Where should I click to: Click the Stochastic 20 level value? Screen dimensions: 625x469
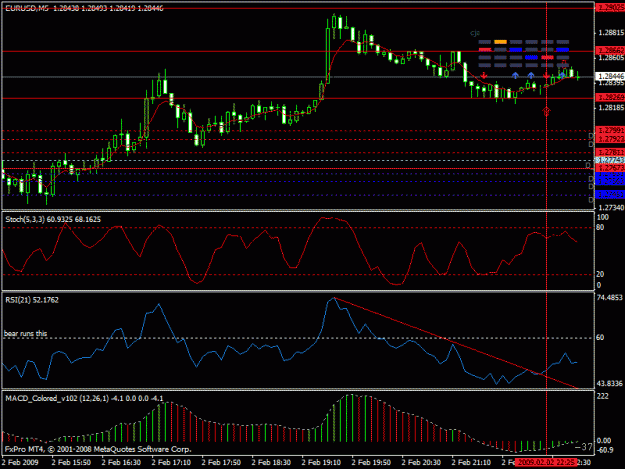600,274
